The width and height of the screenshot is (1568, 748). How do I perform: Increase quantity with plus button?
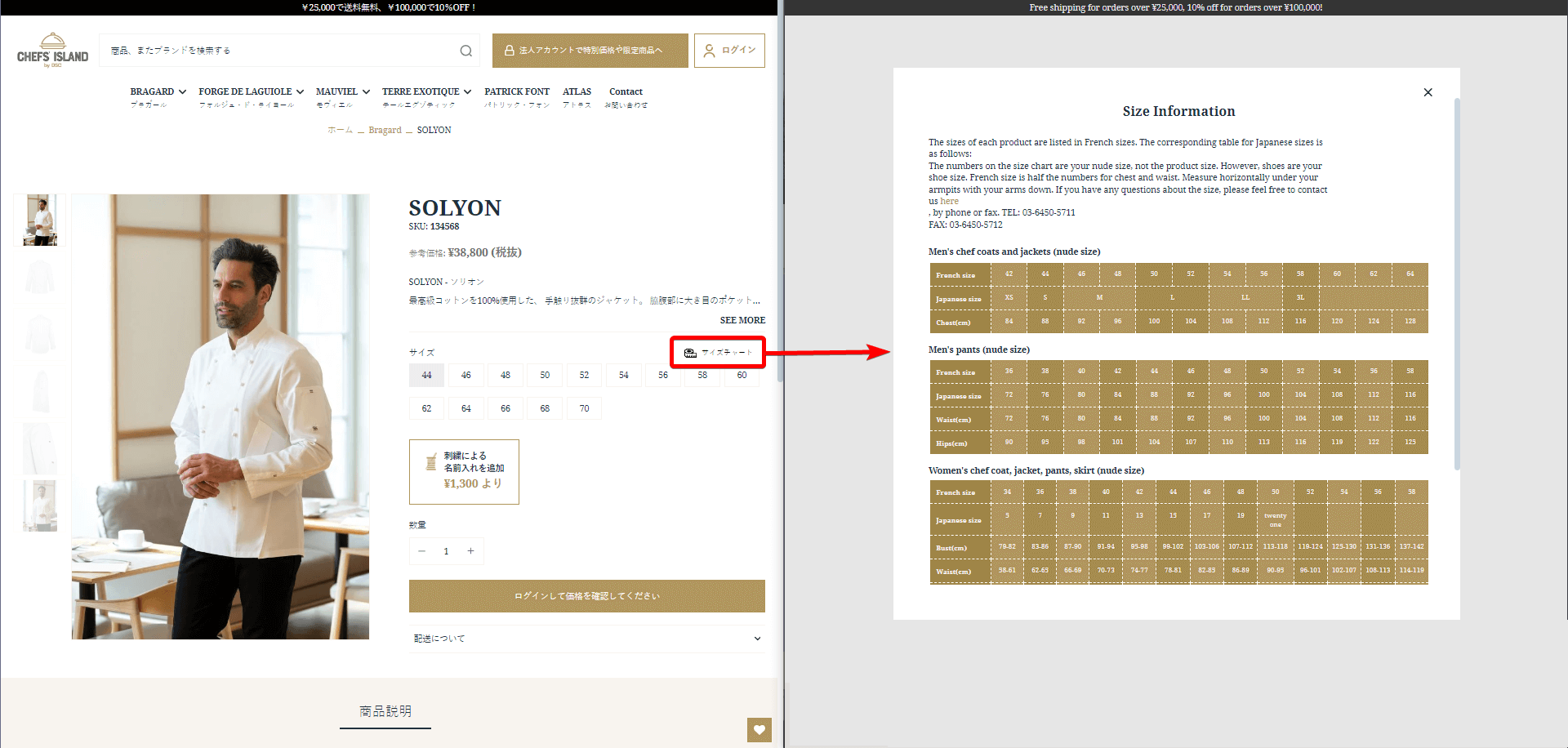coord(470,551)
